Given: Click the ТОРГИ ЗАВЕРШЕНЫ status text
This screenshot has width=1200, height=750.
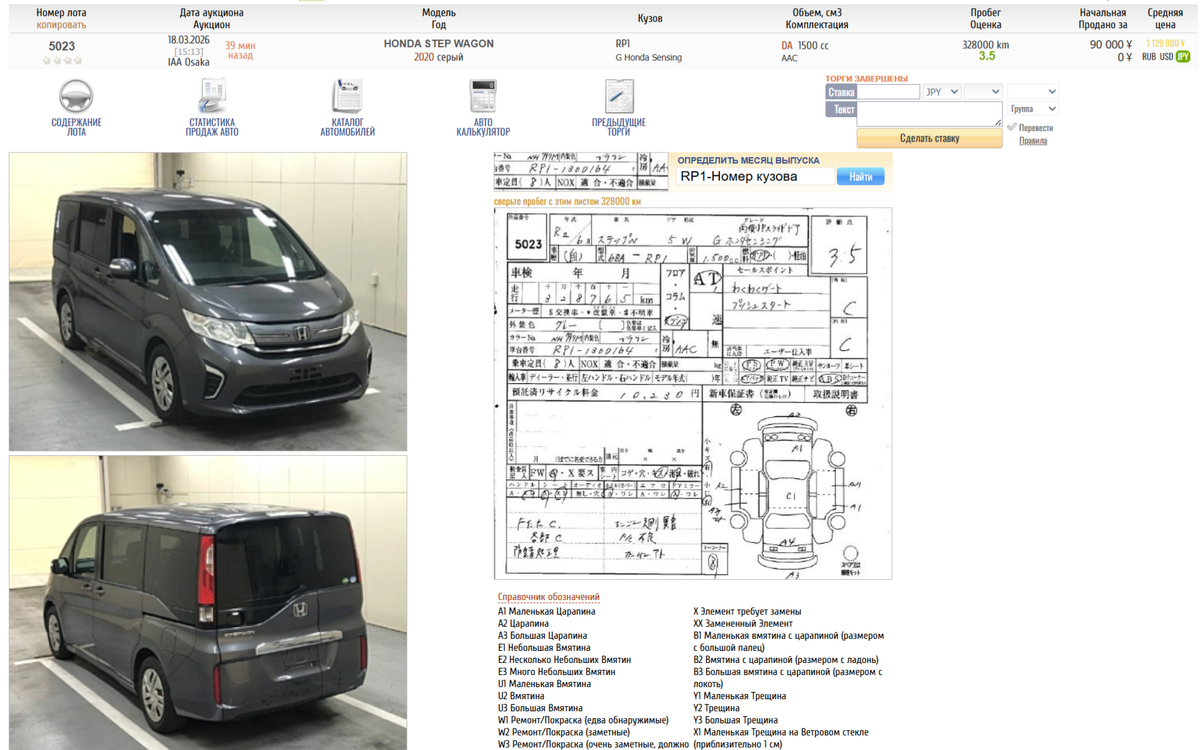Looking at the screenshot, I should click(x=867, y=78).
